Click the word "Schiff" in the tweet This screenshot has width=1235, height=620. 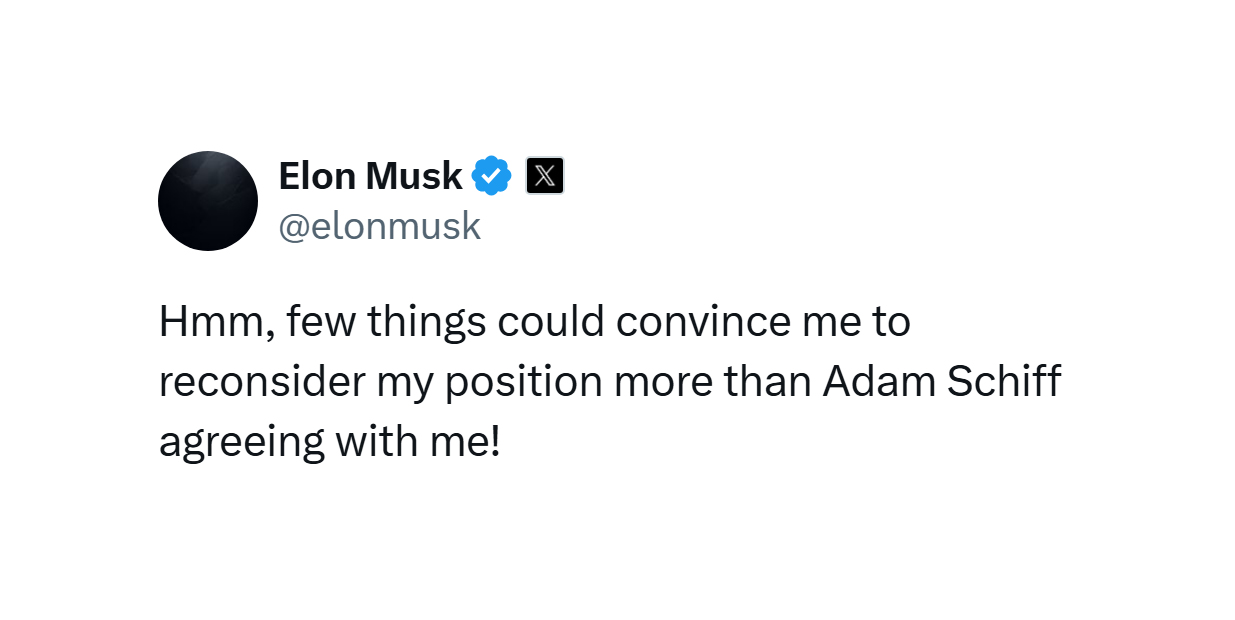coord(1002,382)
